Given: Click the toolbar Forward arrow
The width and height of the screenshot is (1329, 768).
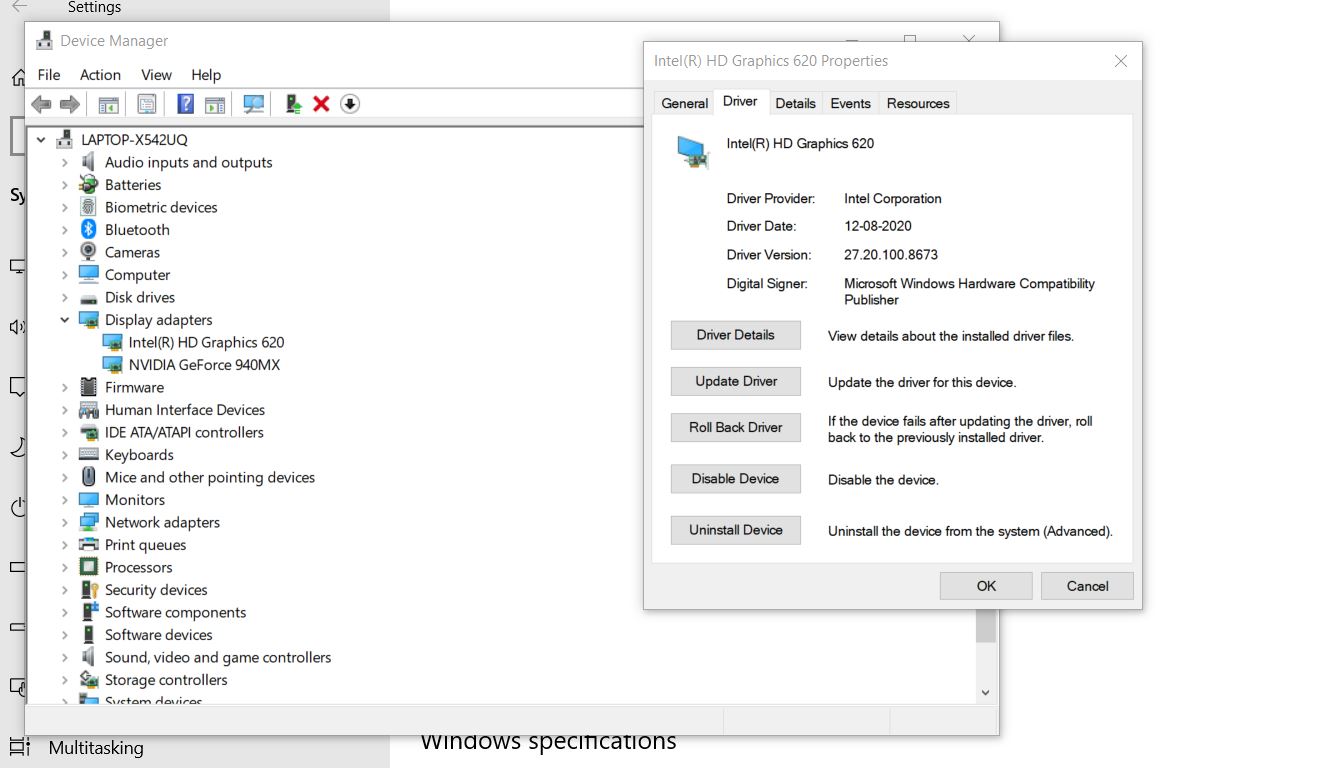Looking at the screenshot, I should click(x=70, y=104).
